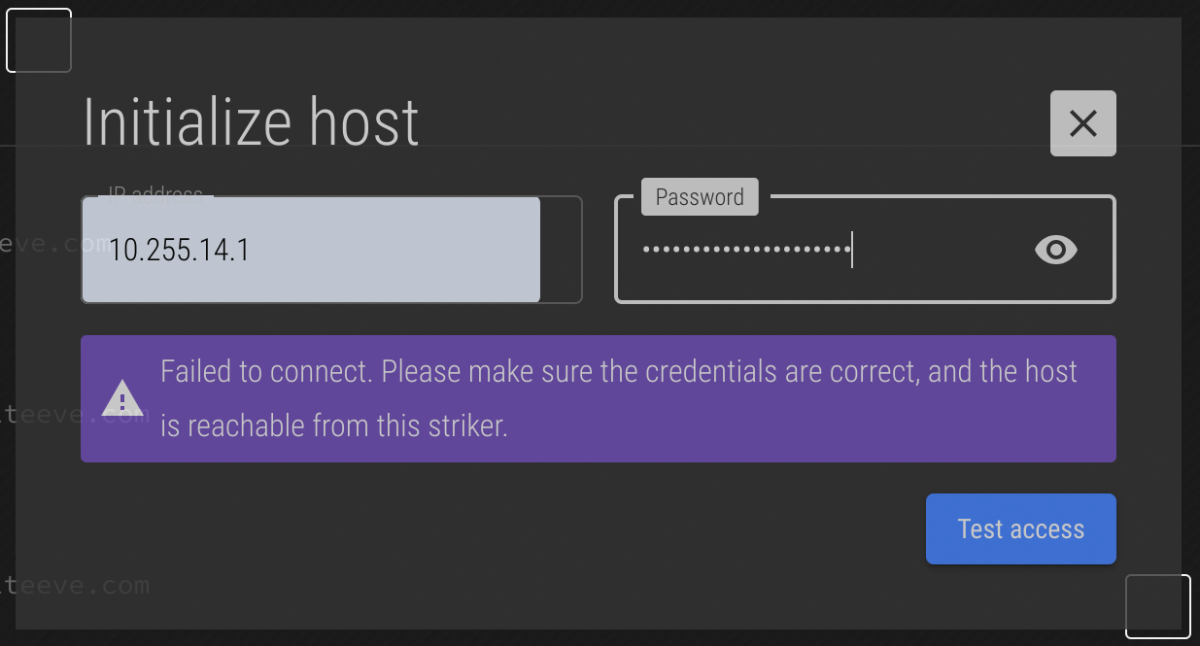The width and height of the screenshot is (1200, 646).
Task: Click the "Initialize host" dialog title
Action: tap(251, 123)
